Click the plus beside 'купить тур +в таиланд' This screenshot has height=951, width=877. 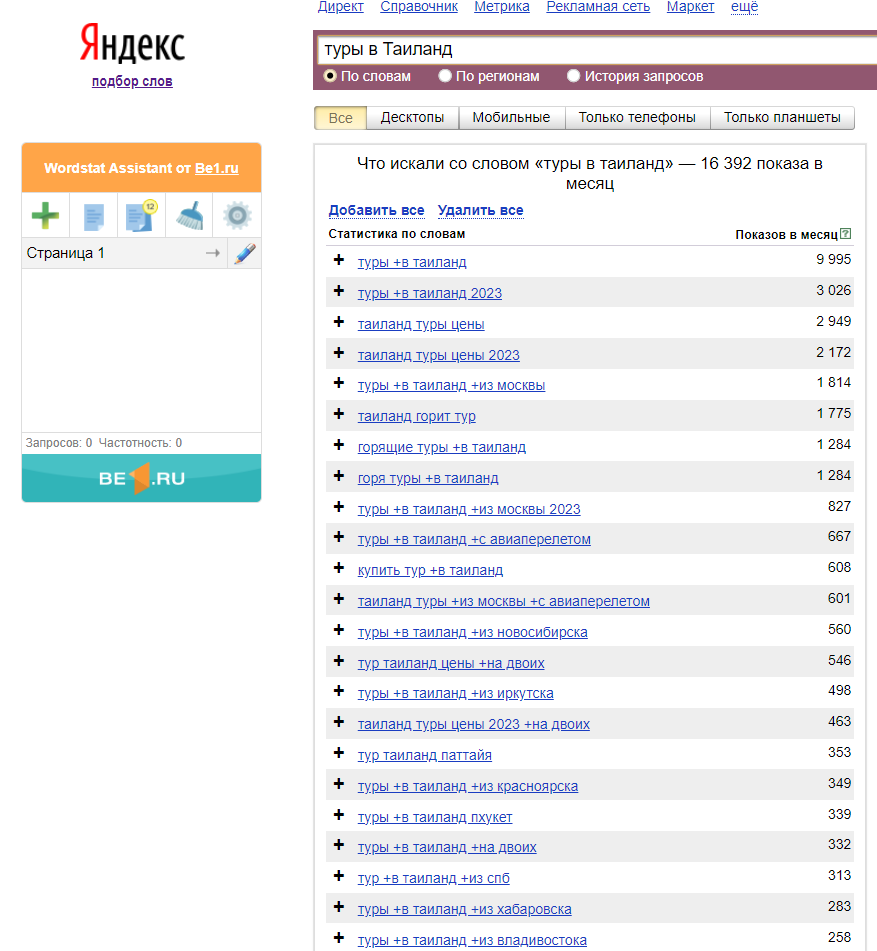click(x=338, y=569)
